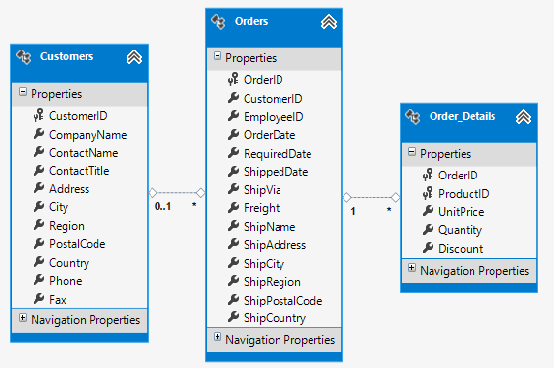Select the ShipAddress property
Screen dimensions: 554x368
pos(275,245)
